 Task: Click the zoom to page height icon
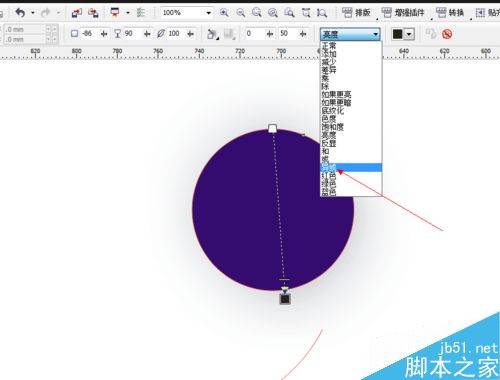pos(322,13)
